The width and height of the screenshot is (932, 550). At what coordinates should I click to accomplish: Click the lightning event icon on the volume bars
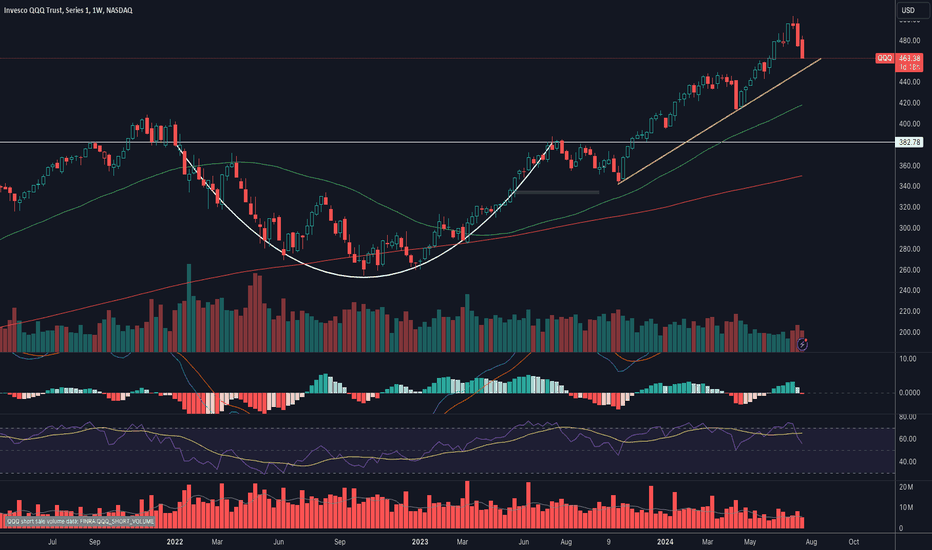pyautogui.click(x=802, y=344)
